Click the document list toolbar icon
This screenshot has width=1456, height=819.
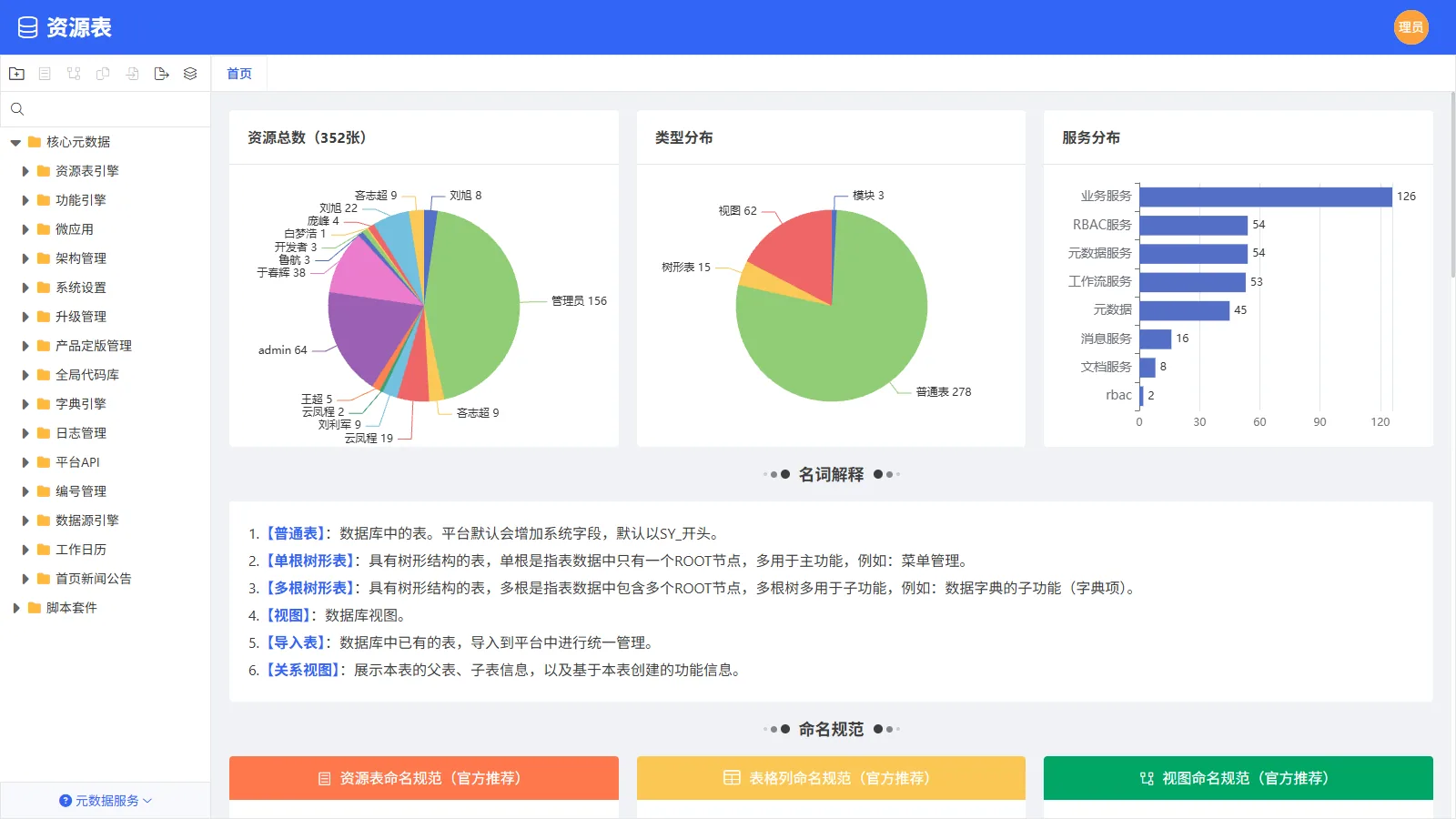[45, 74]
